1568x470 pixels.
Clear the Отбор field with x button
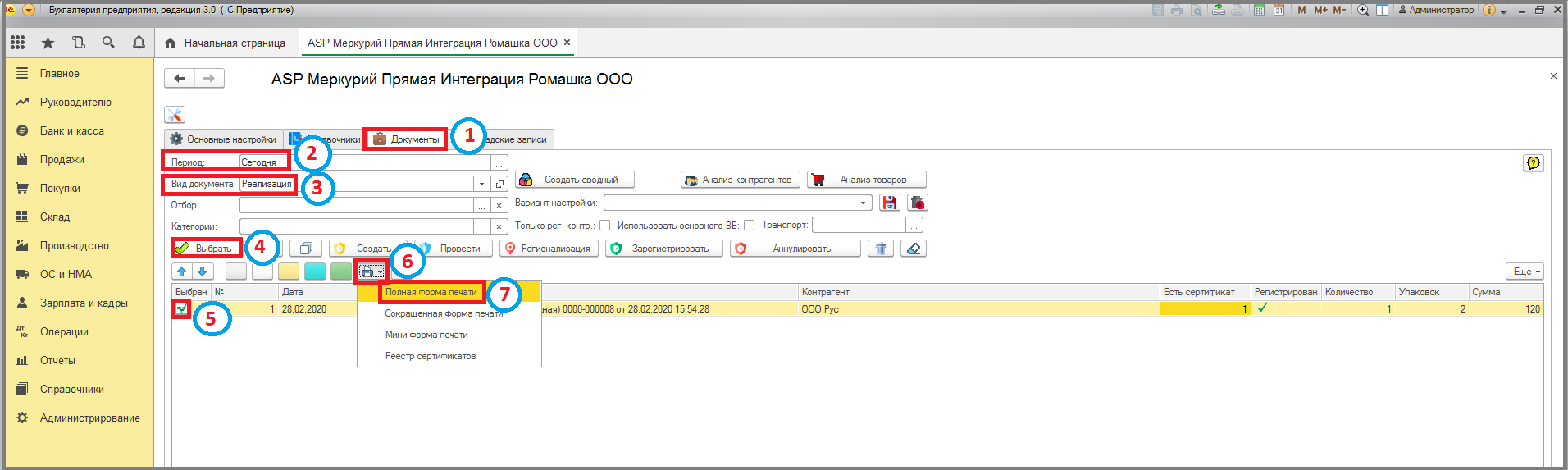tap(499, 205)
